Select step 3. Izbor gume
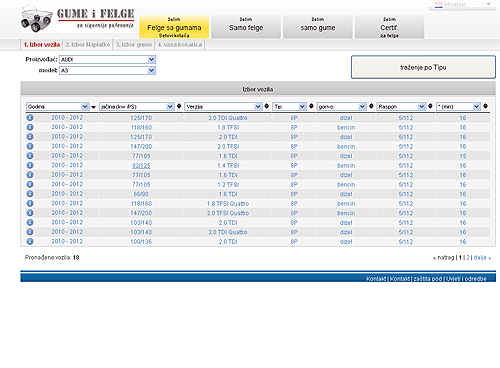The image size is (500, 368). (134, 44)
